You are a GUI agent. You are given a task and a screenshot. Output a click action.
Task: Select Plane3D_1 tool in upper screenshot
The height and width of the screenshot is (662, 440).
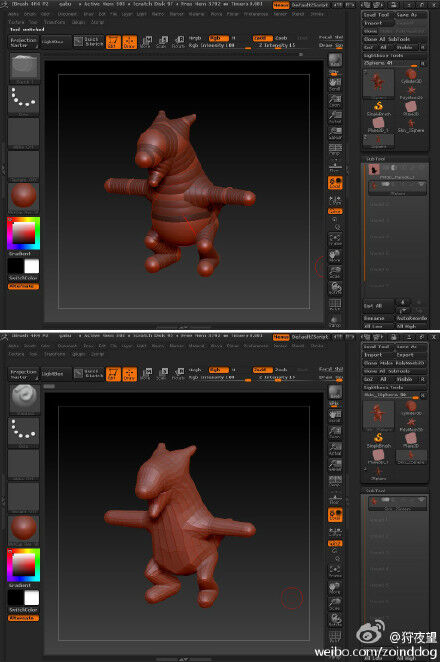(378, 125)
